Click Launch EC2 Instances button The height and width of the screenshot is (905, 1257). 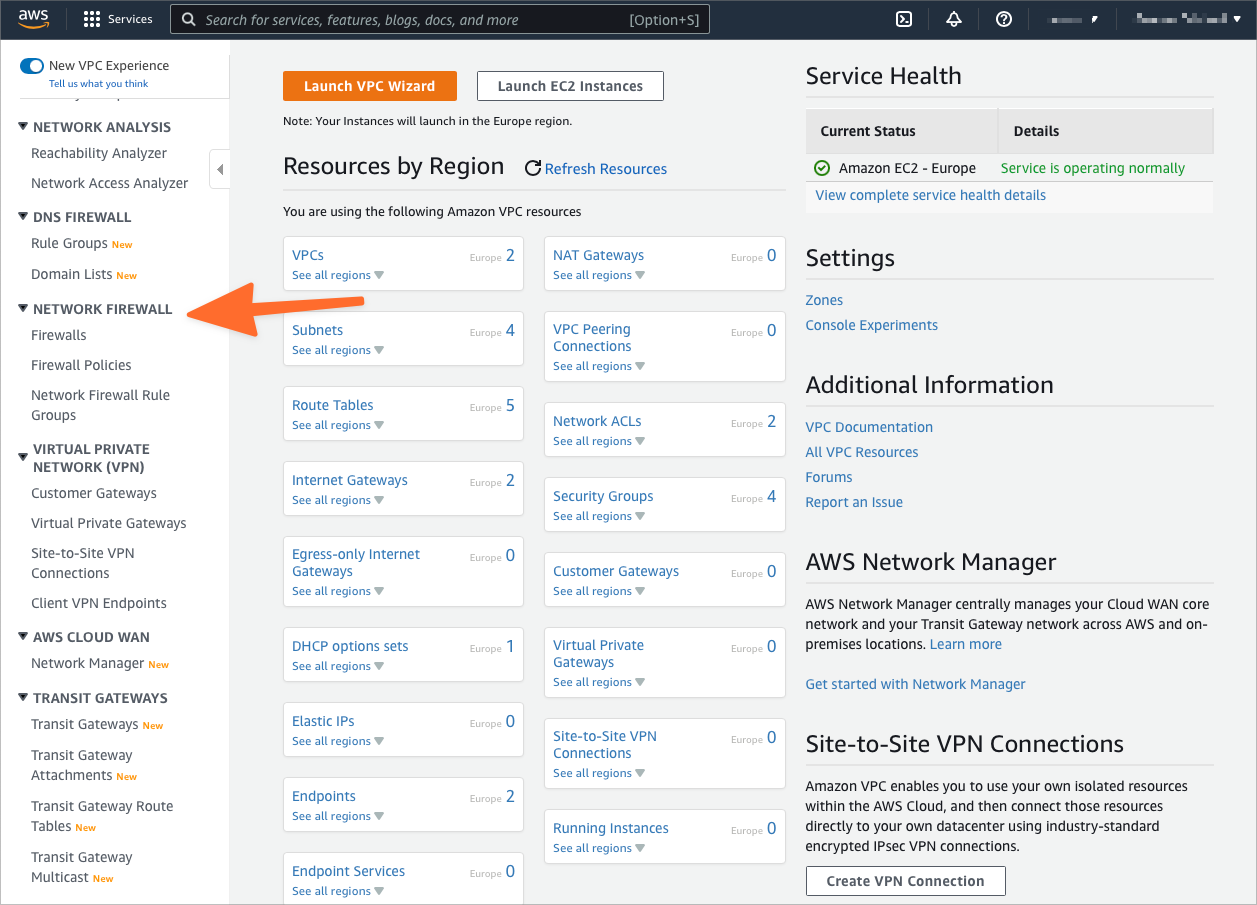(x=570, y=86)
